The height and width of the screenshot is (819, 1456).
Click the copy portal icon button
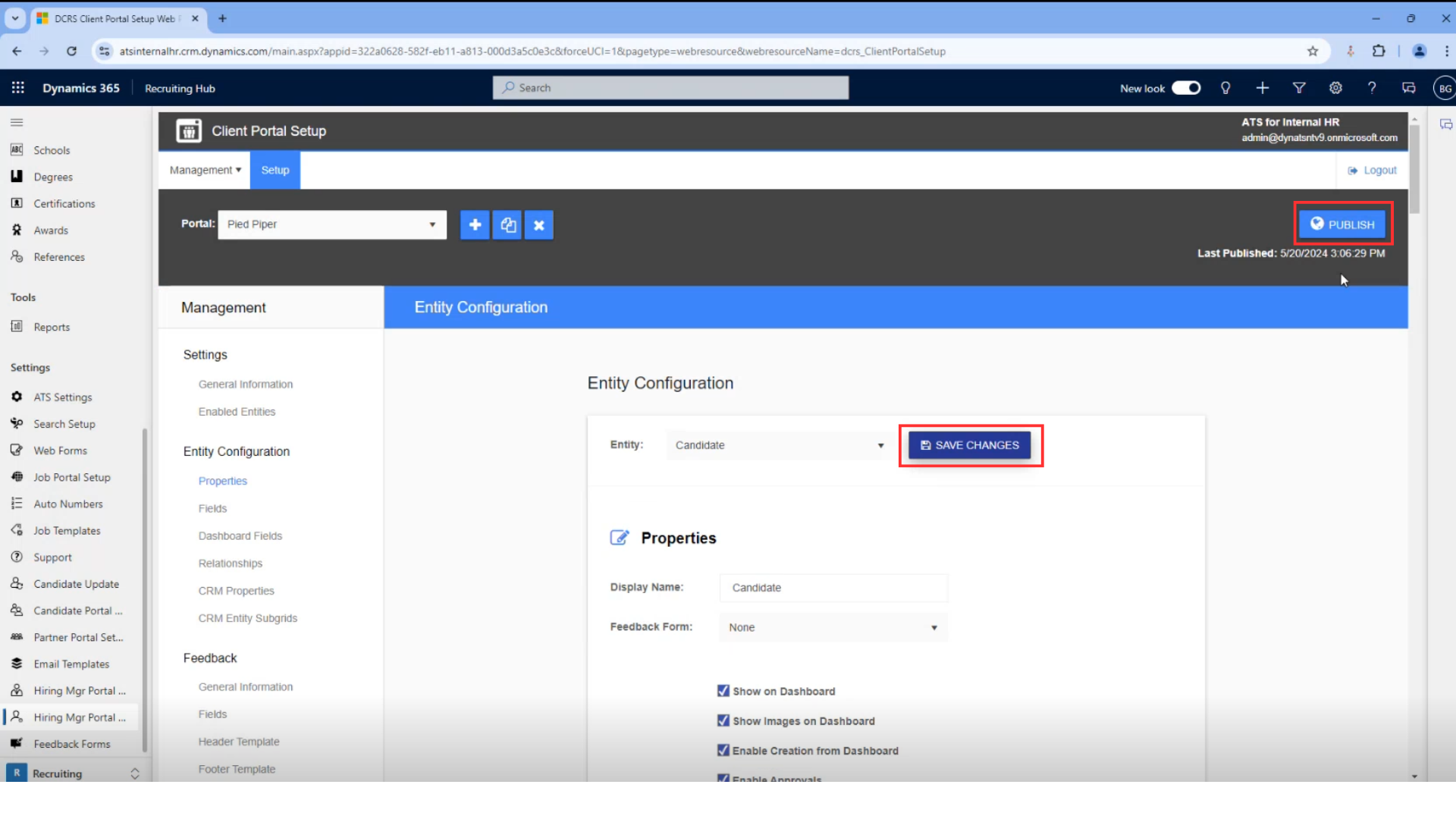point(507,224)
